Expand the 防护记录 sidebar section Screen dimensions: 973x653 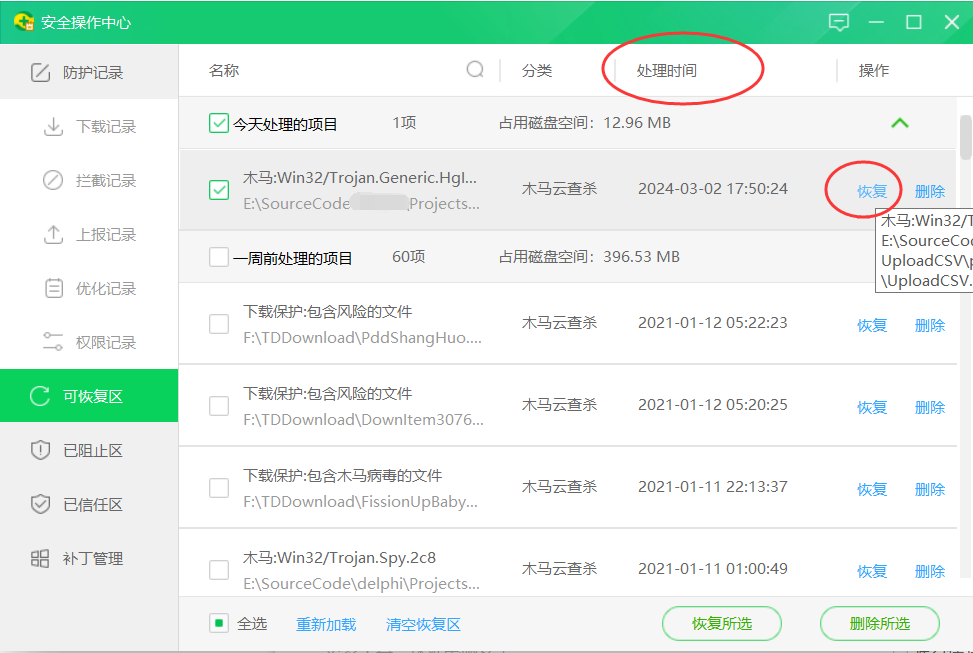tap(92, 73)
